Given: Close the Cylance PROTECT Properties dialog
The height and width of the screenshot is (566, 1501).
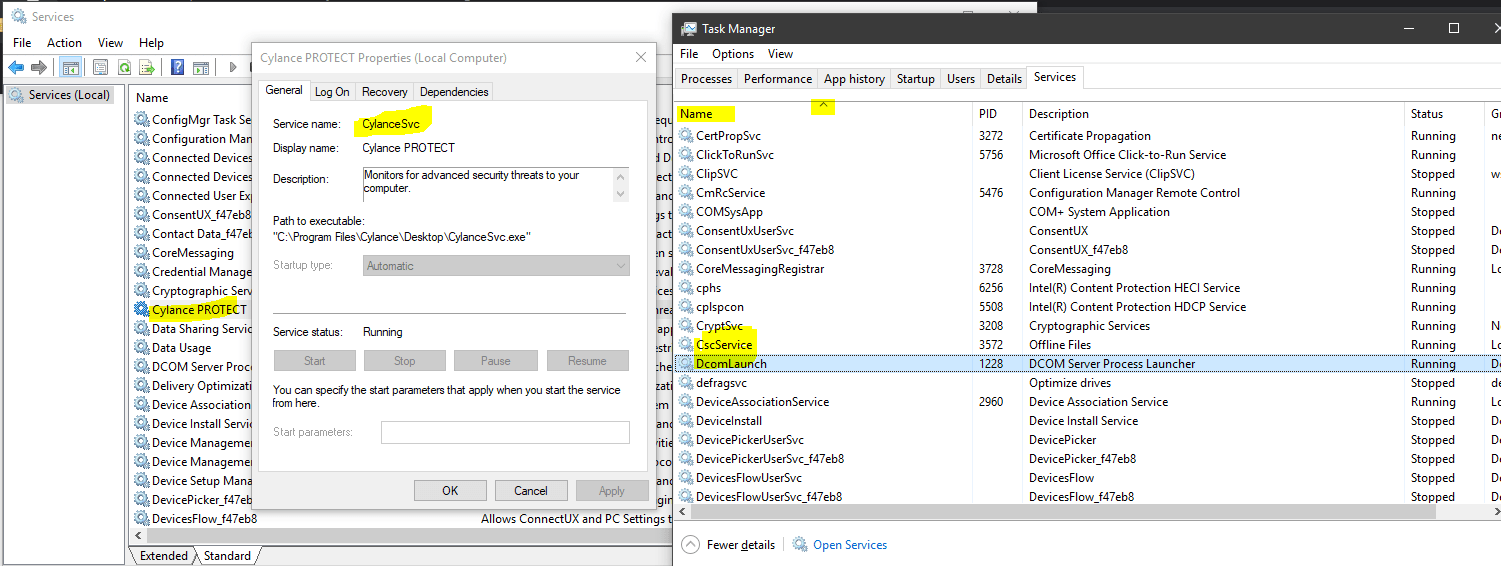Looking at the screenshot, I should tap(641, 57).
